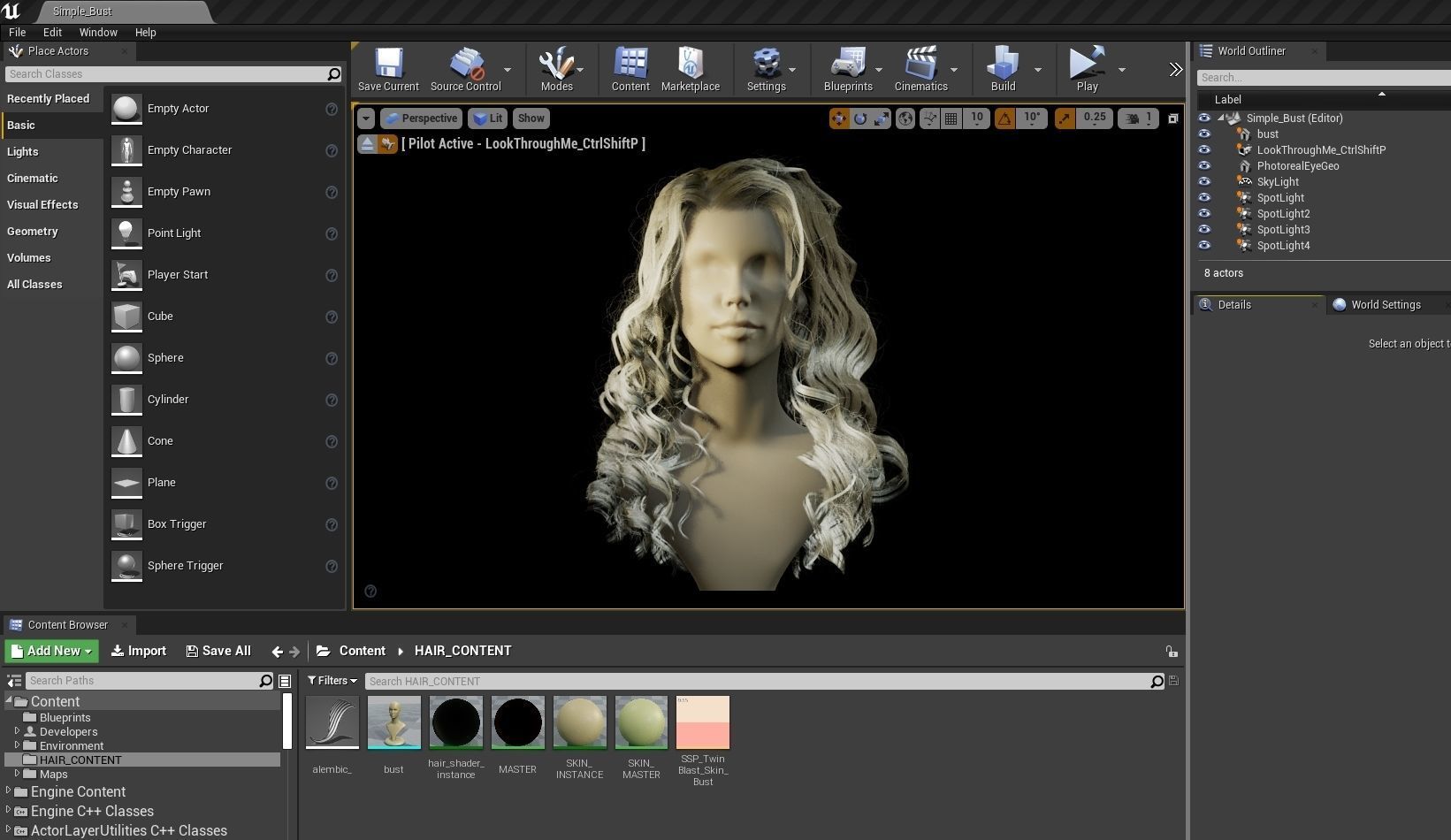Select the translate gizmo tool in viewport
The height and width of the screenshot is (840, 1451).
coord(838,118)
